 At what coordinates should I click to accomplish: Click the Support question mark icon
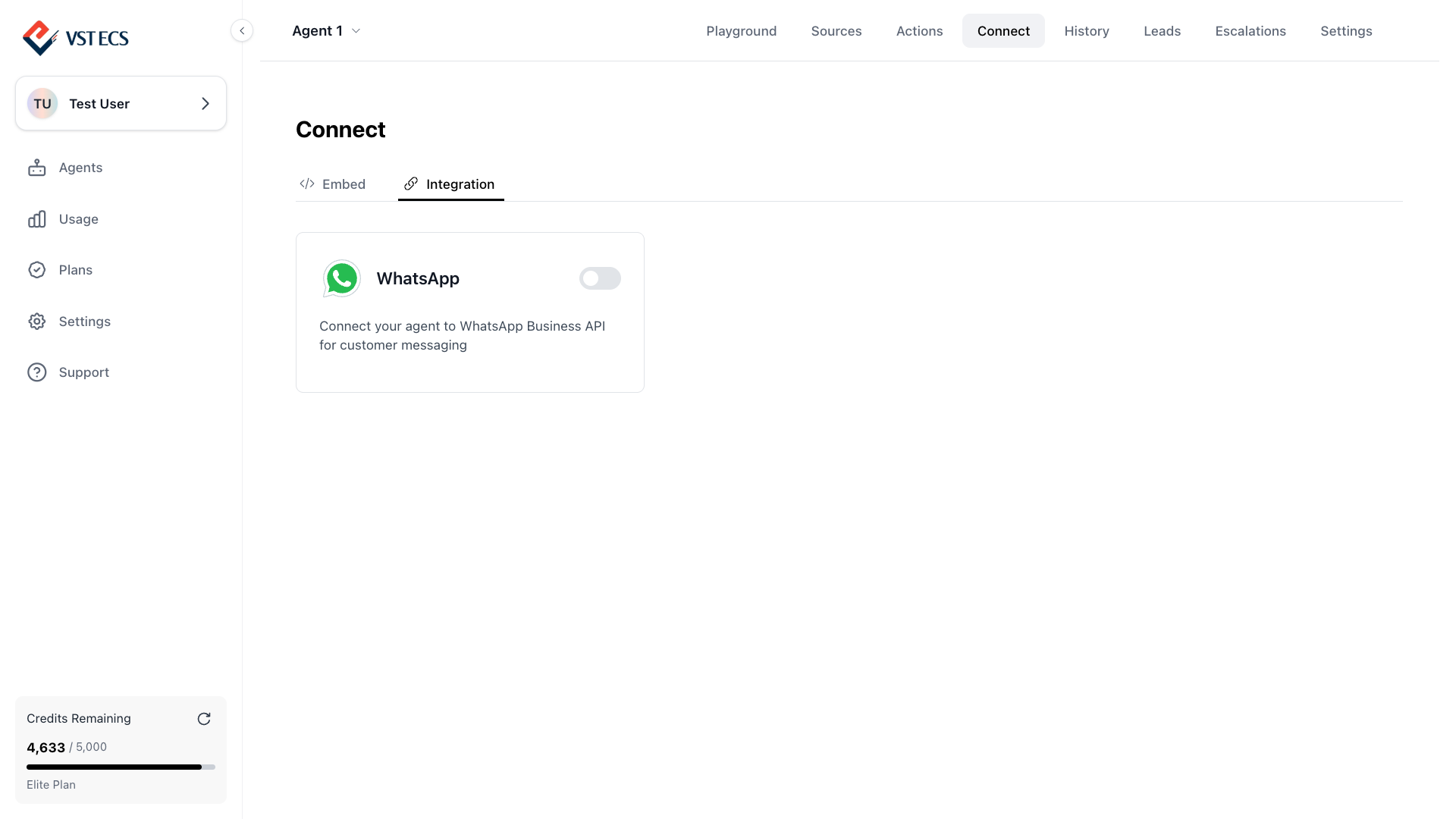coord(37,372)
